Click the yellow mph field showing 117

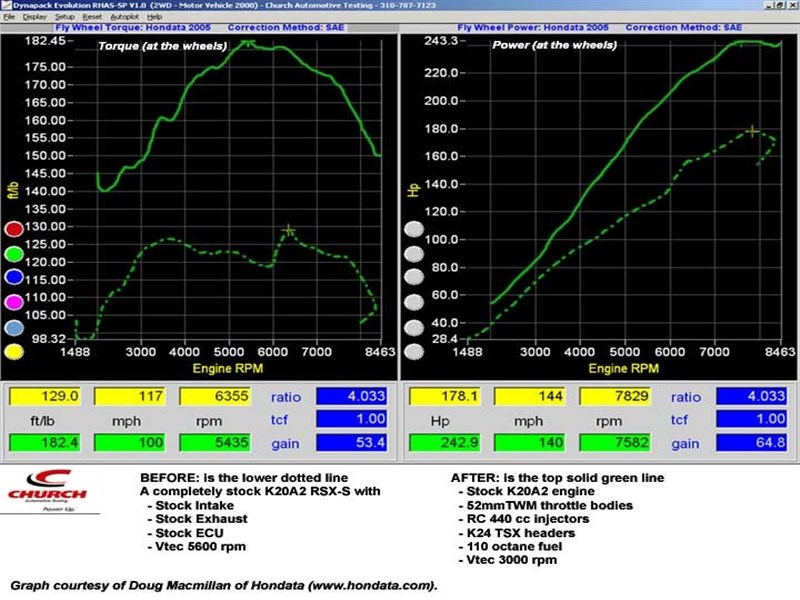(x=130, y=396)
